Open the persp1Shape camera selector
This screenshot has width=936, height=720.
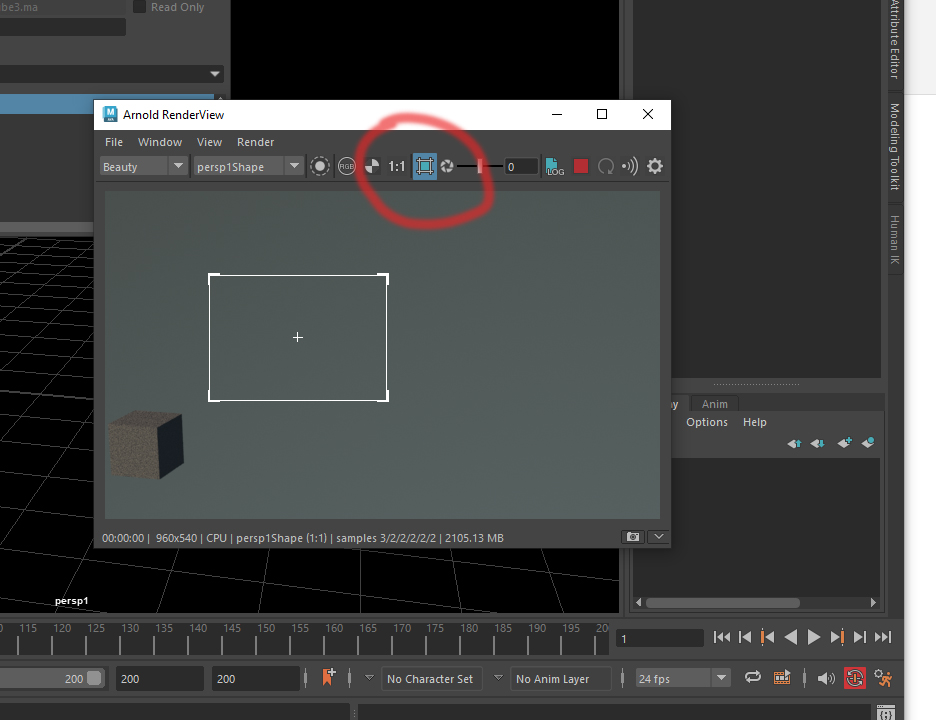pos(246,166)
